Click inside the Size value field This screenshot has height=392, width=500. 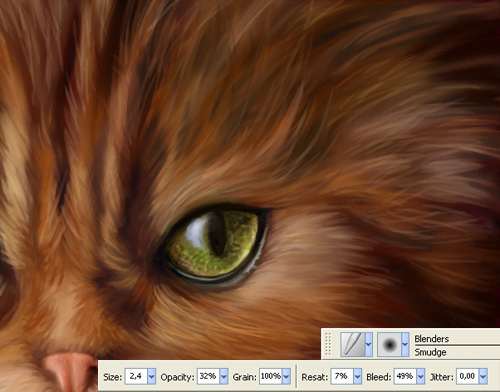pyautogui.click(x=136, y=376)
